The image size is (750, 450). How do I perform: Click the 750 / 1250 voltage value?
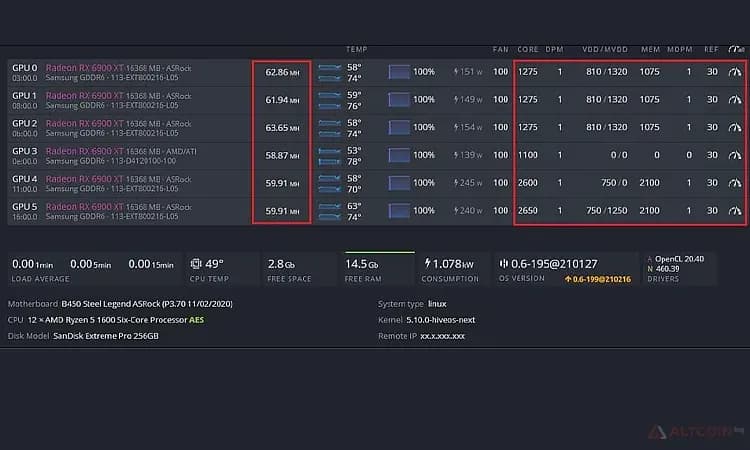pyautogui.click(x=607, y=210)
